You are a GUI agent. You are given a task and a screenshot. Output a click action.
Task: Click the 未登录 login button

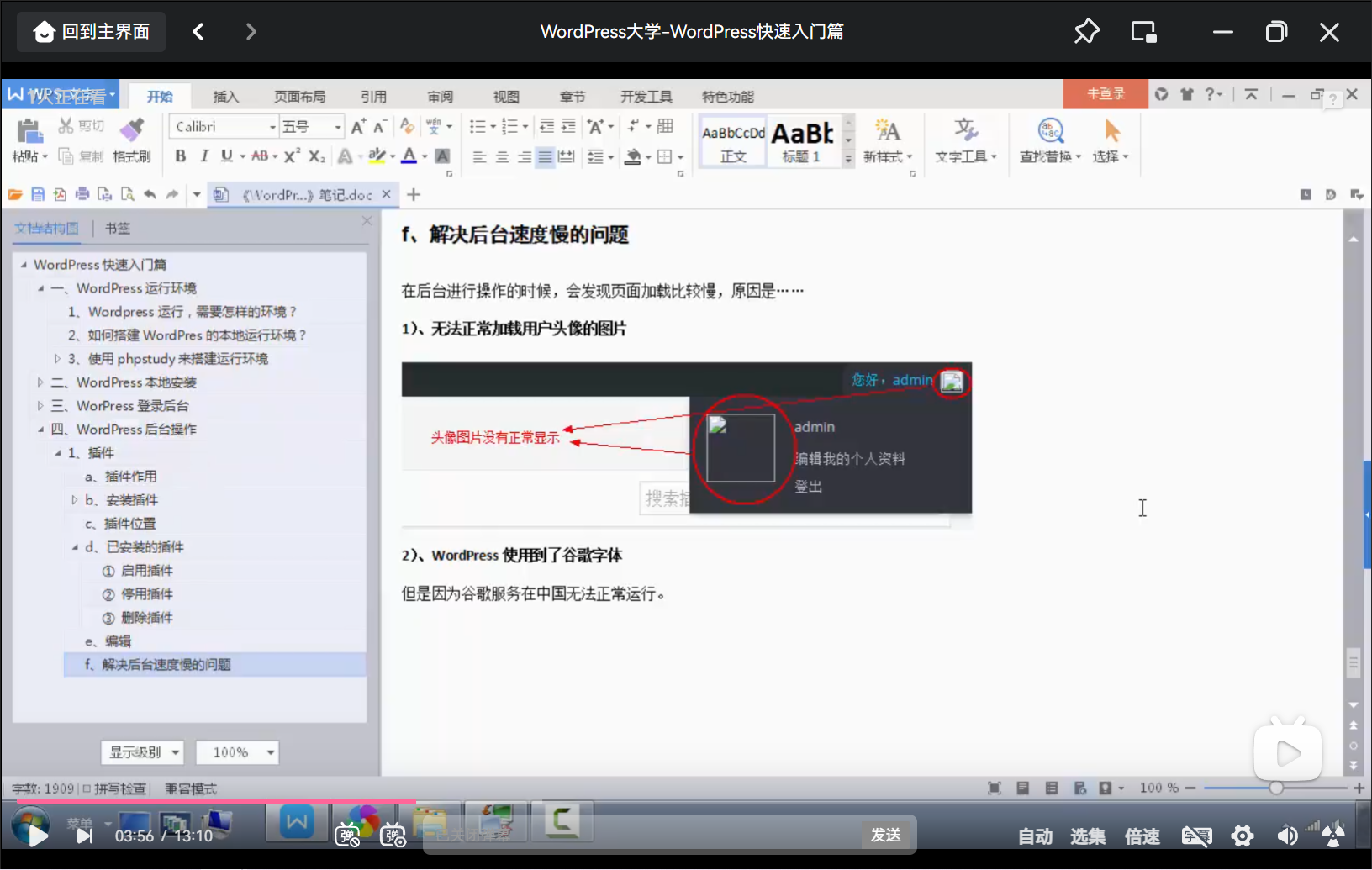coord(1106,94)
